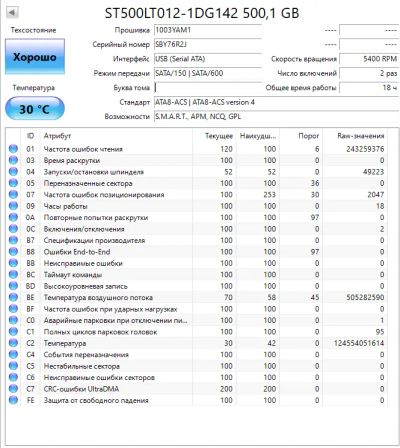
Task: Click raw value 243259376
Action: [x=365, y=149]
